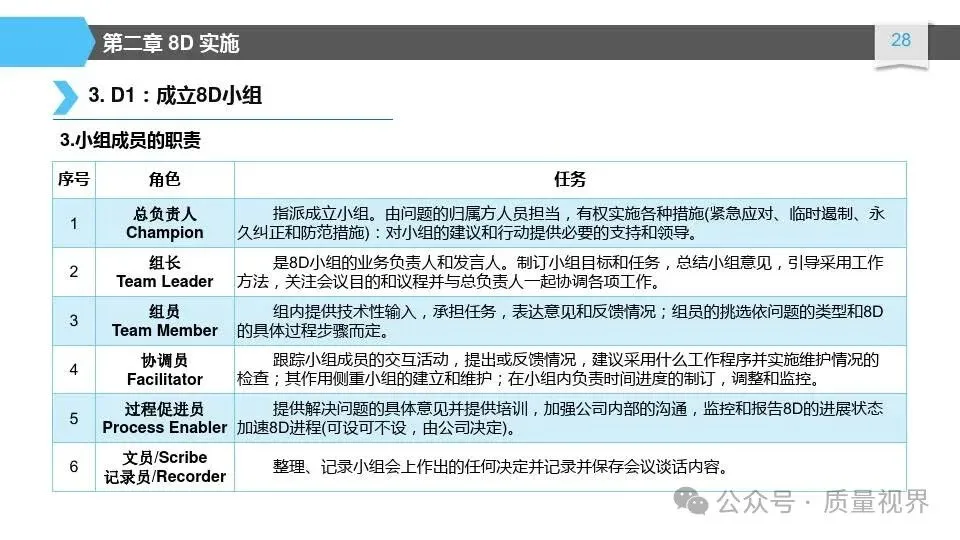Click the task text starting '整理、记录小组会上'
The height and width of the screenshot is (540, 960).
pyautogui.click(x=501, y=467)
